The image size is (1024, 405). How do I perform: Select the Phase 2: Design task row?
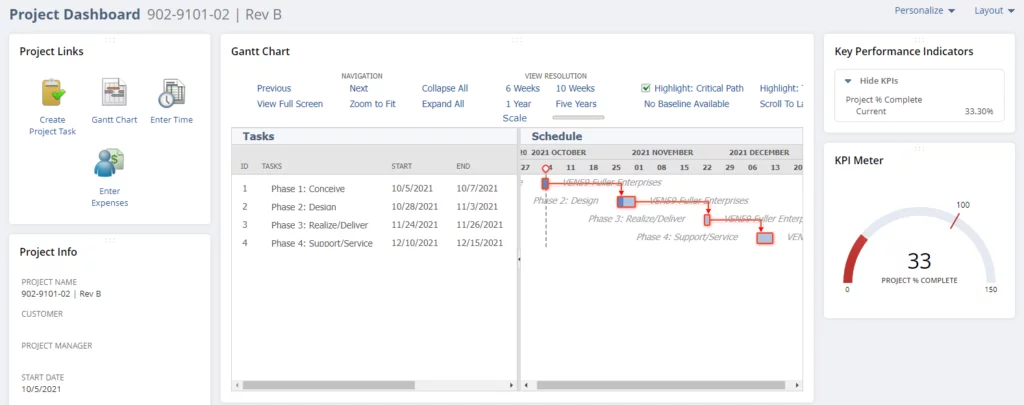[x=374, y=207]
